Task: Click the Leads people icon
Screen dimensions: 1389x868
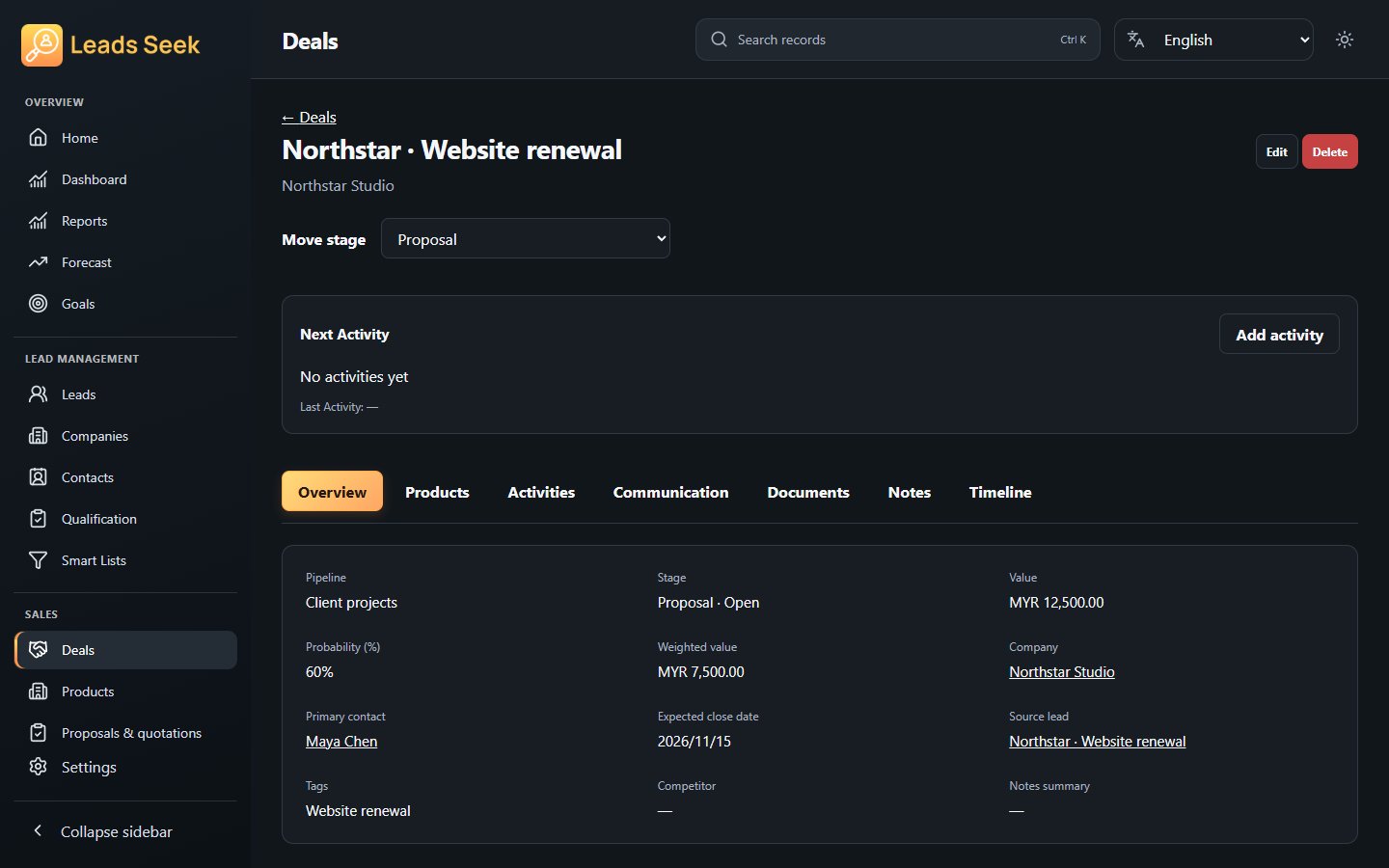Action: click(x=38, y=394)
